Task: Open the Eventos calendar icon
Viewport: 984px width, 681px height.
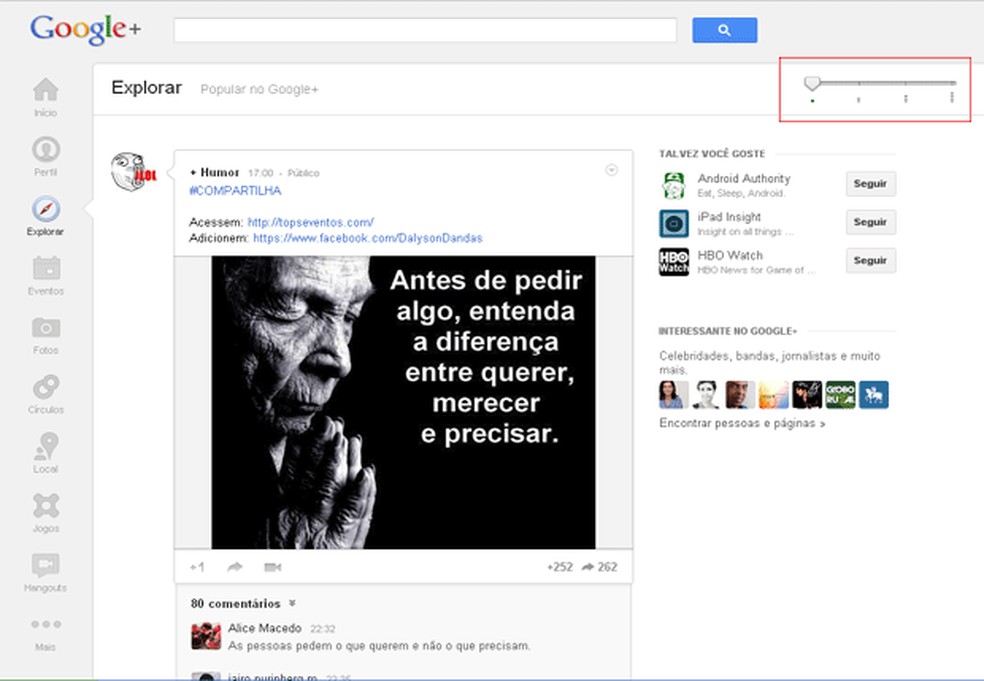Action: click(46, 268)
